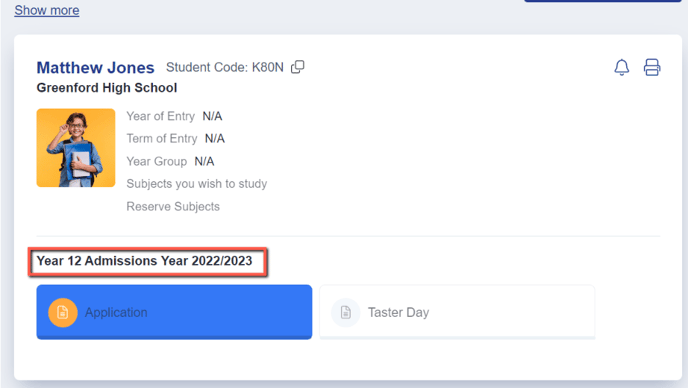Click Greenford High School label

click(x=107, y=88)
